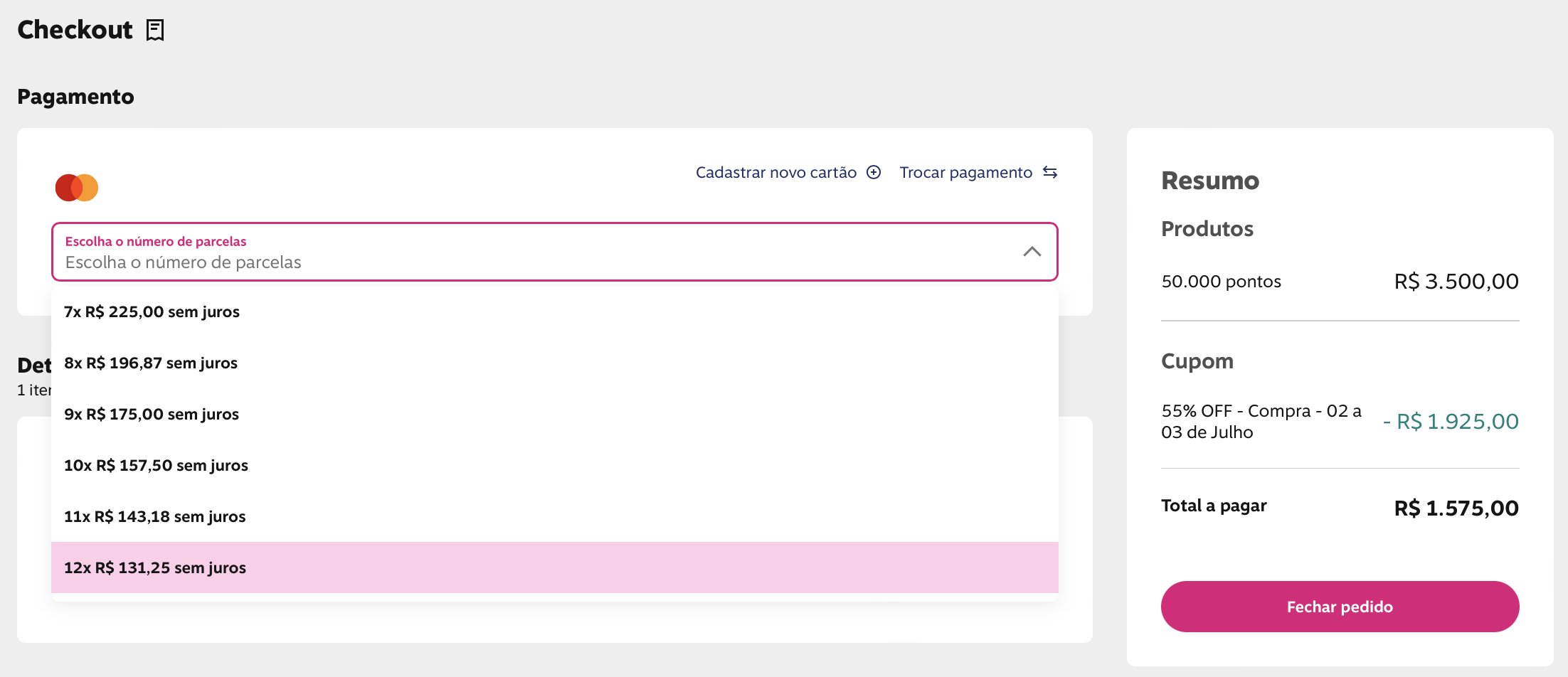
Task: Click the Trocar pagamento link
Action: click(x=965, y=172)
